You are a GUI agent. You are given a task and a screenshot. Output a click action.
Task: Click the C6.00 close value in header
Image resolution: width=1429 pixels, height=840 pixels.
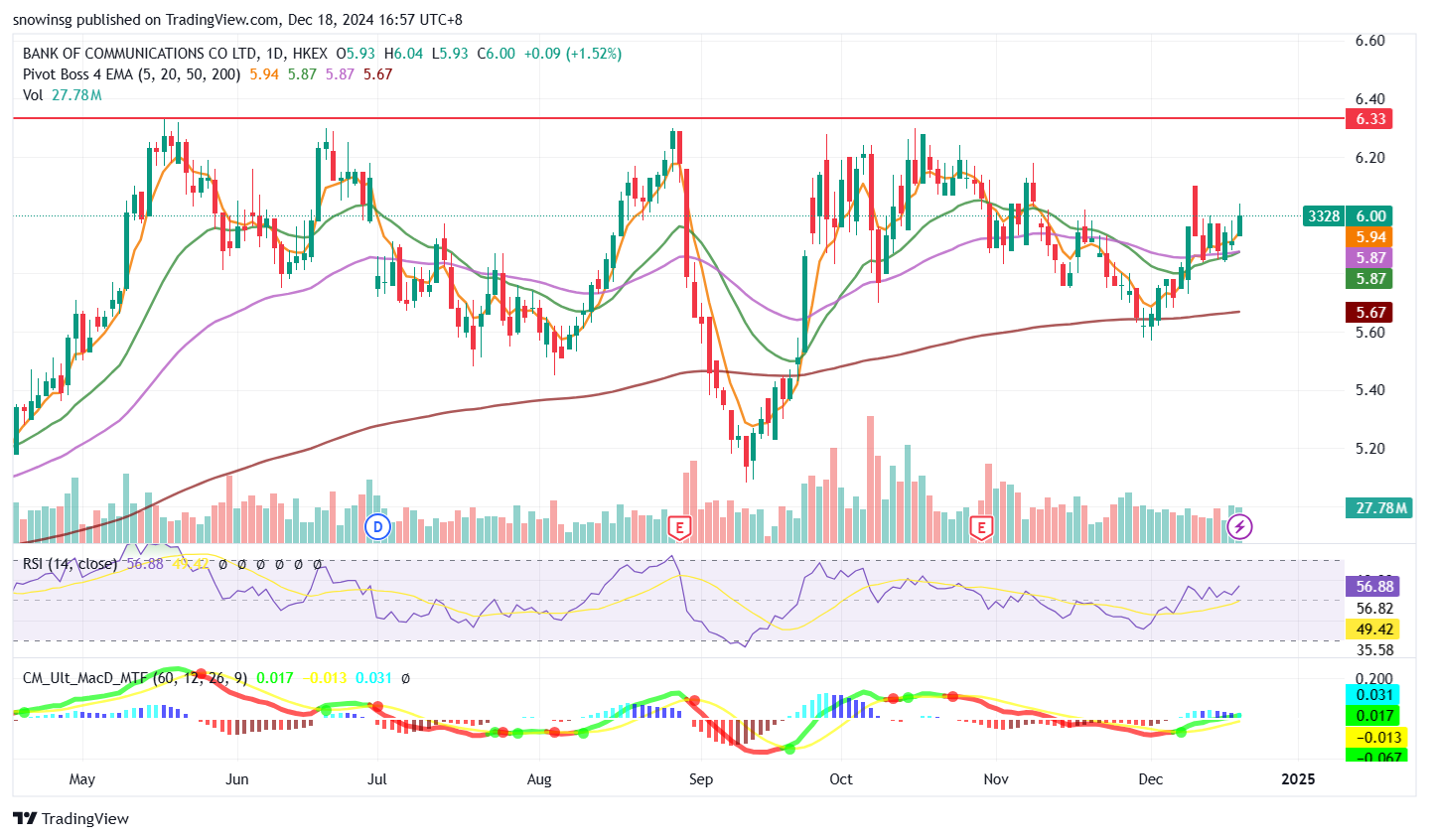[497, 54]
